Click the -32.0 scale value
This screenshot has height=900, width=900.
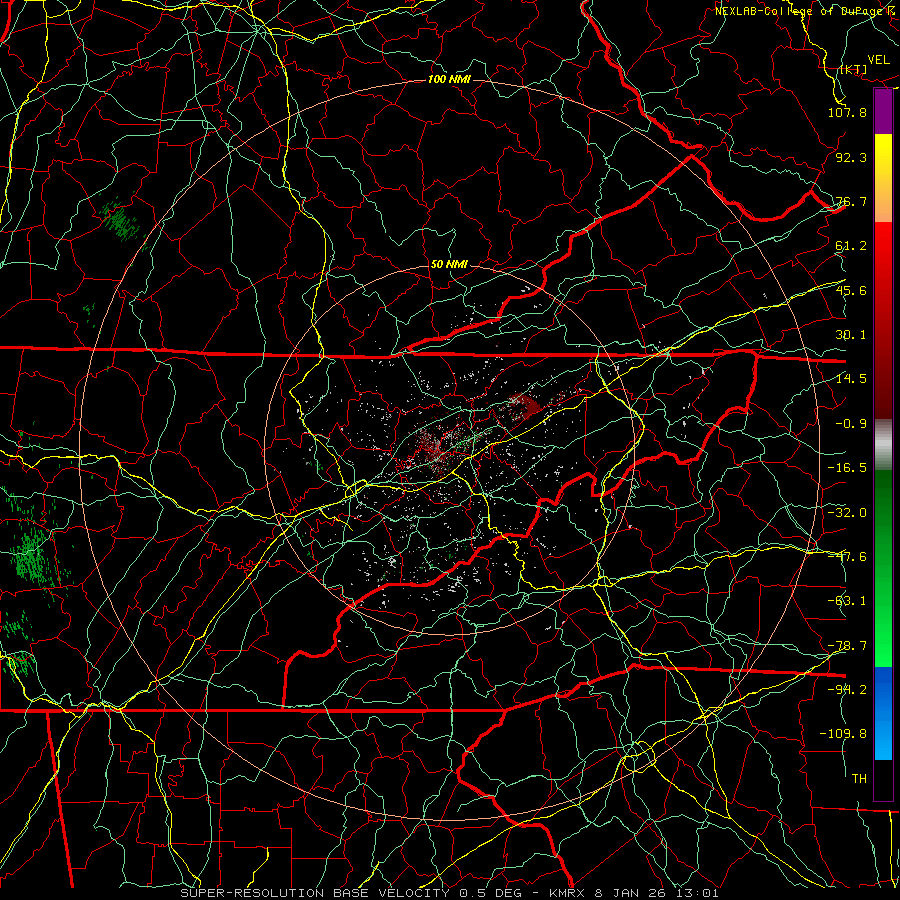point(847,513)
